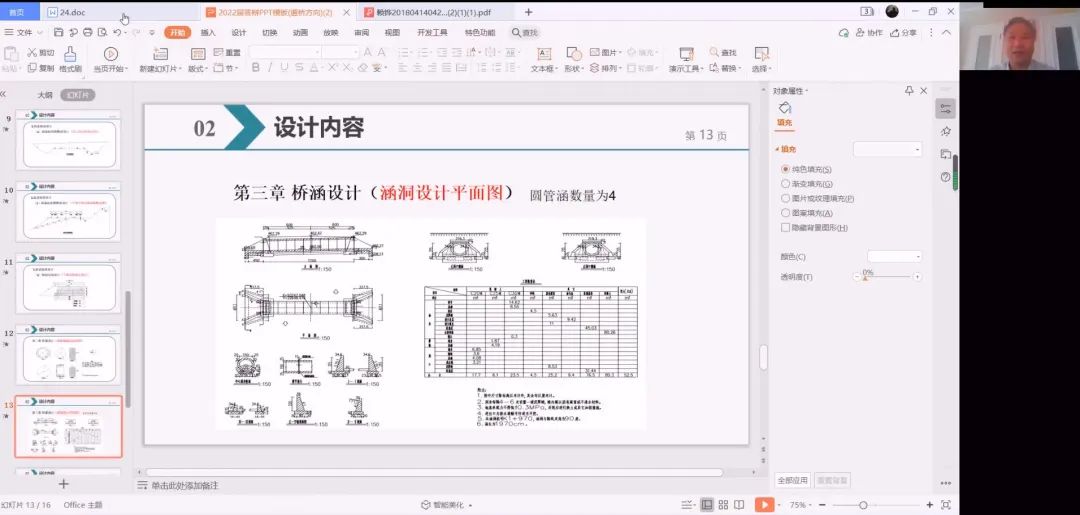Click the Undo arrow icon
1080x515 pixels.
117,32
